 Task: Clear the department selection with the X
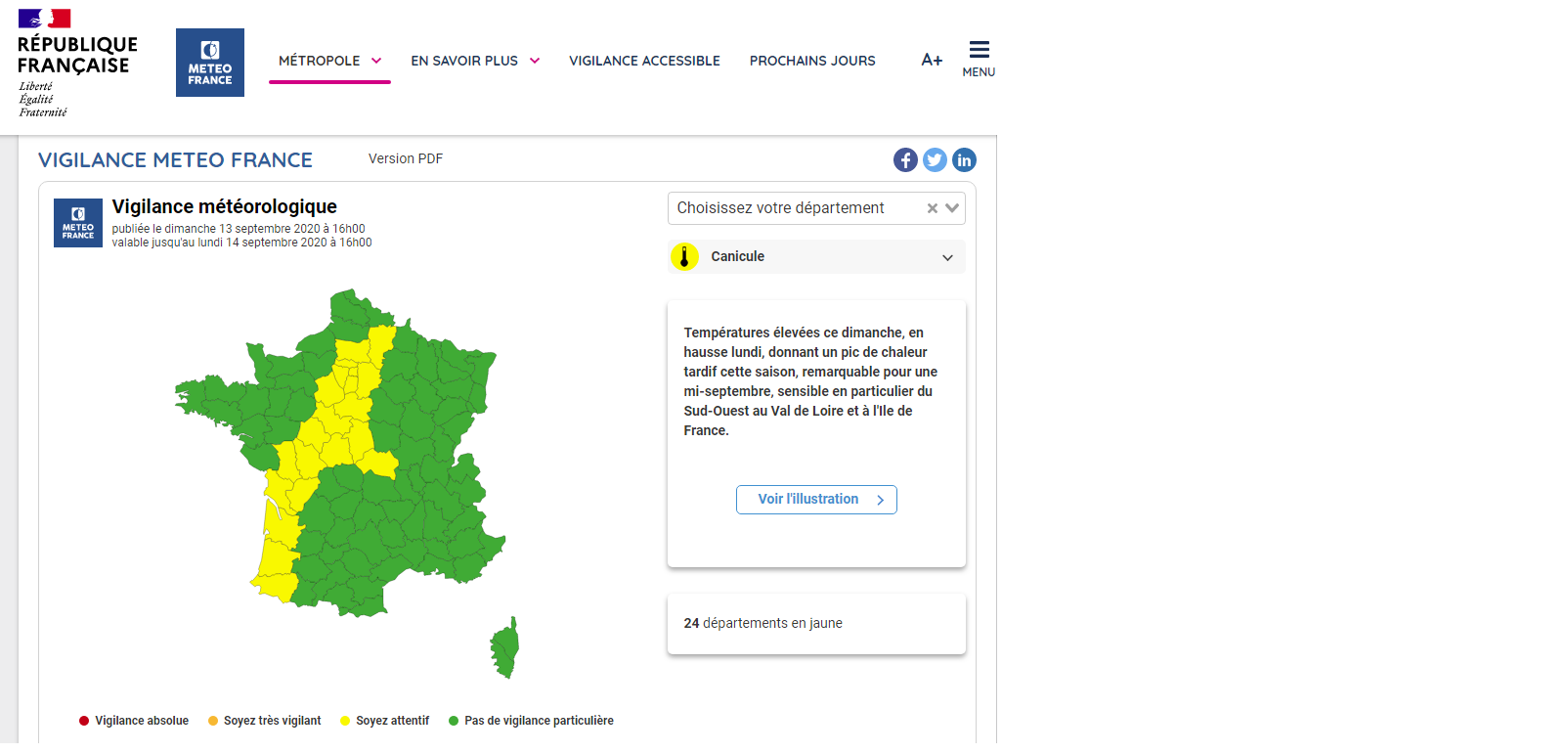pyautogui.click(x=933, y=208)
